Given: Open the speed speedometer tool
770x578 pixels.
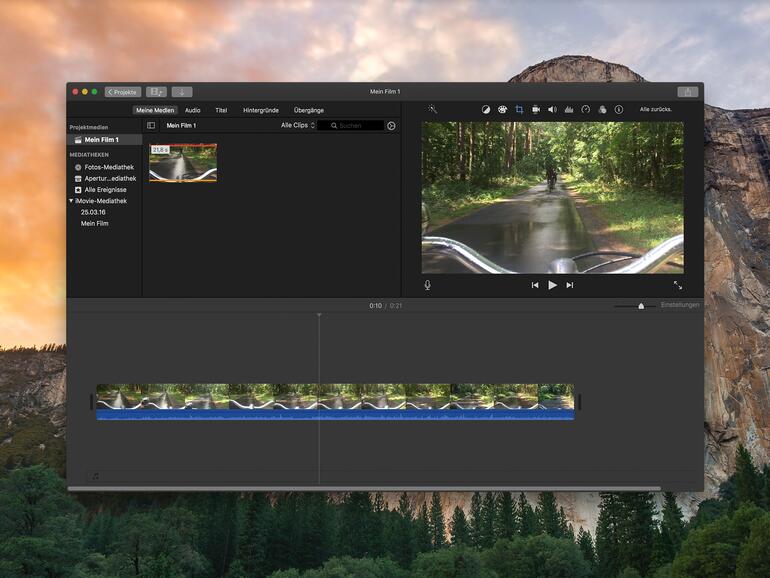Looking at the screenshot, I should coord(586,109).
